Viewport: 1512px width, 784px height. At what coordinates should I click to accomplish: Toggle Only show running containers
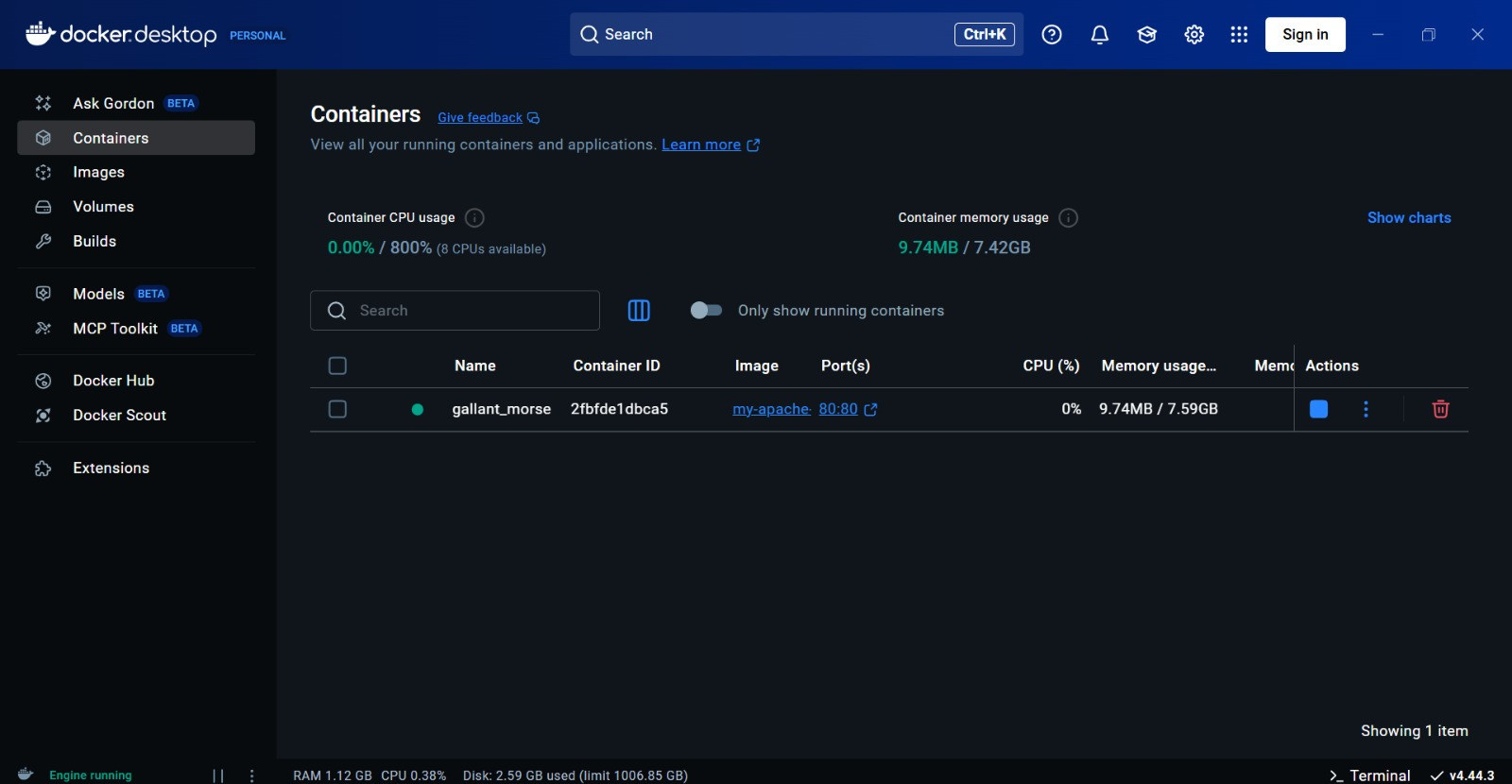click(x=706, y=311)
